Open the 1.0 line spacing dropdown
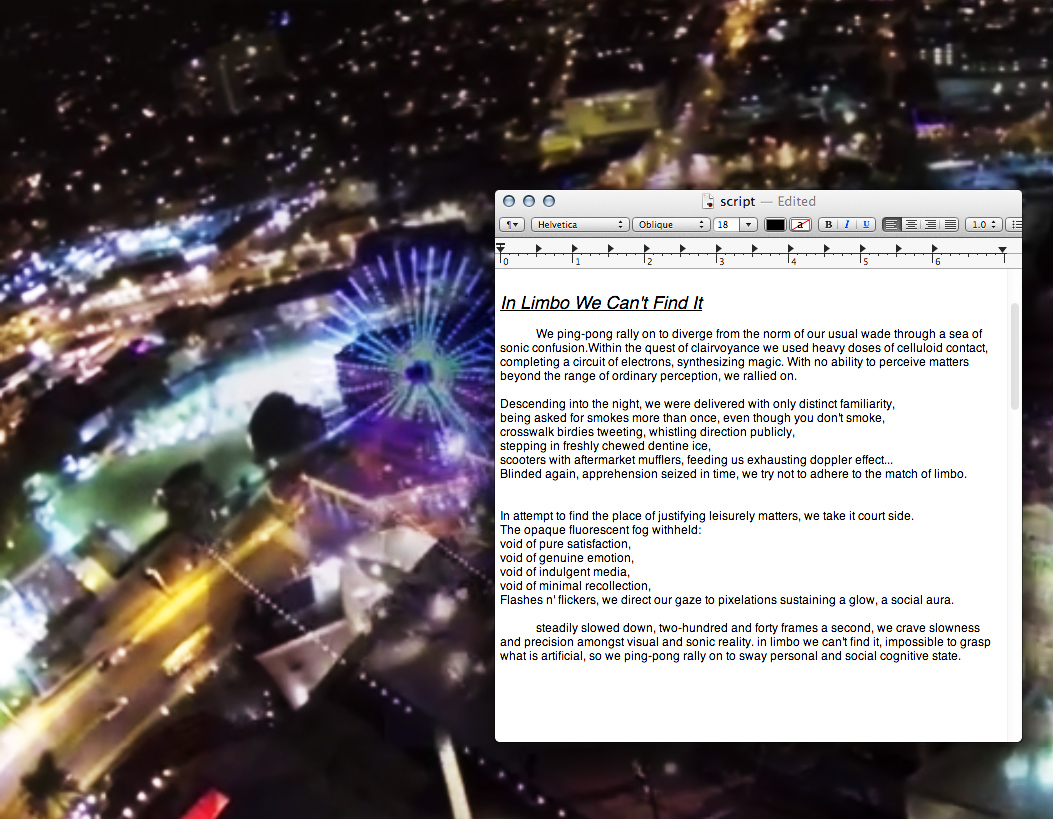The width and height of the screenshot is (1053, 819). click(x=983, y=225)
